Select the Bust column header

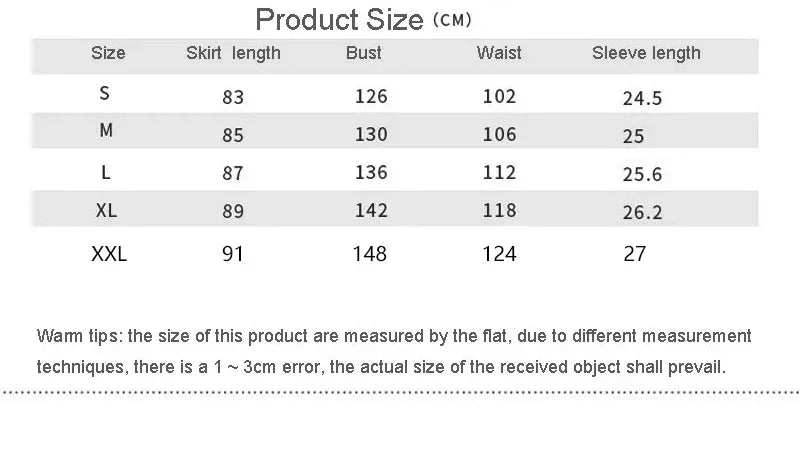tap(364, 54)
